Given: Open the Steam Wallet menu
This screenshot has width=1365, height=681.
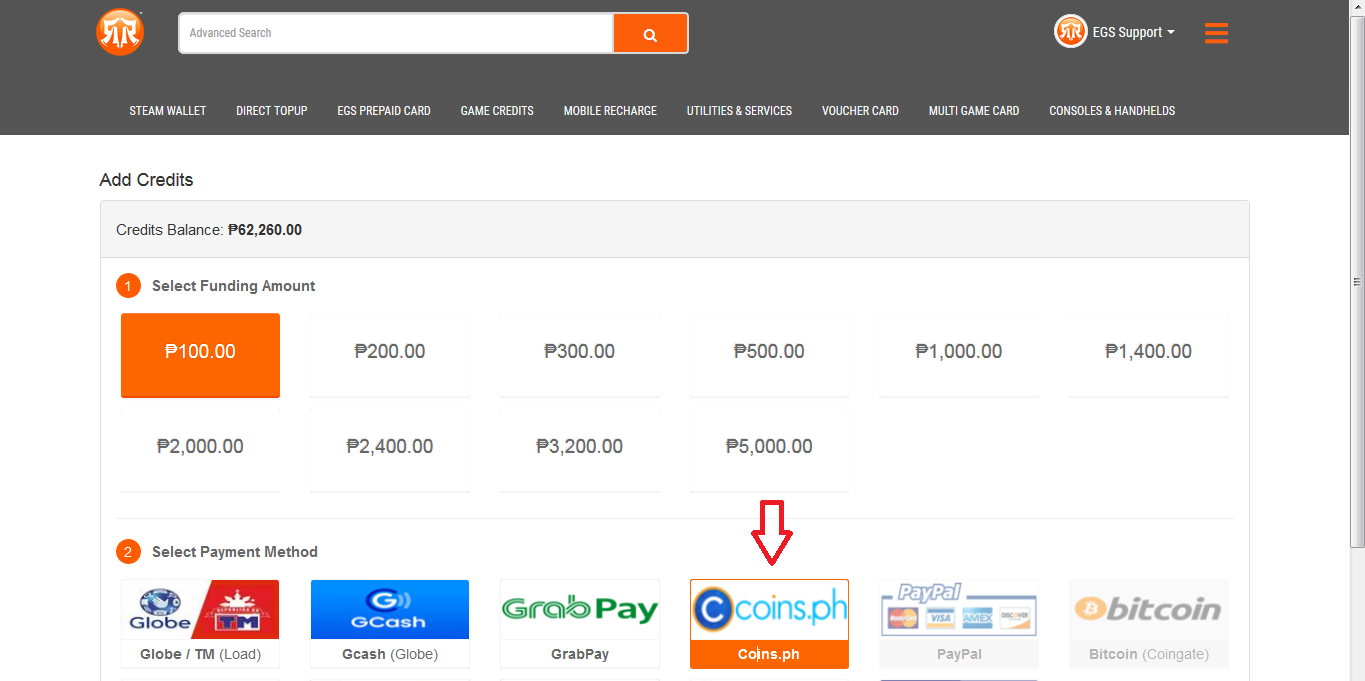Looking at the screenshot, I should point(168,111).
